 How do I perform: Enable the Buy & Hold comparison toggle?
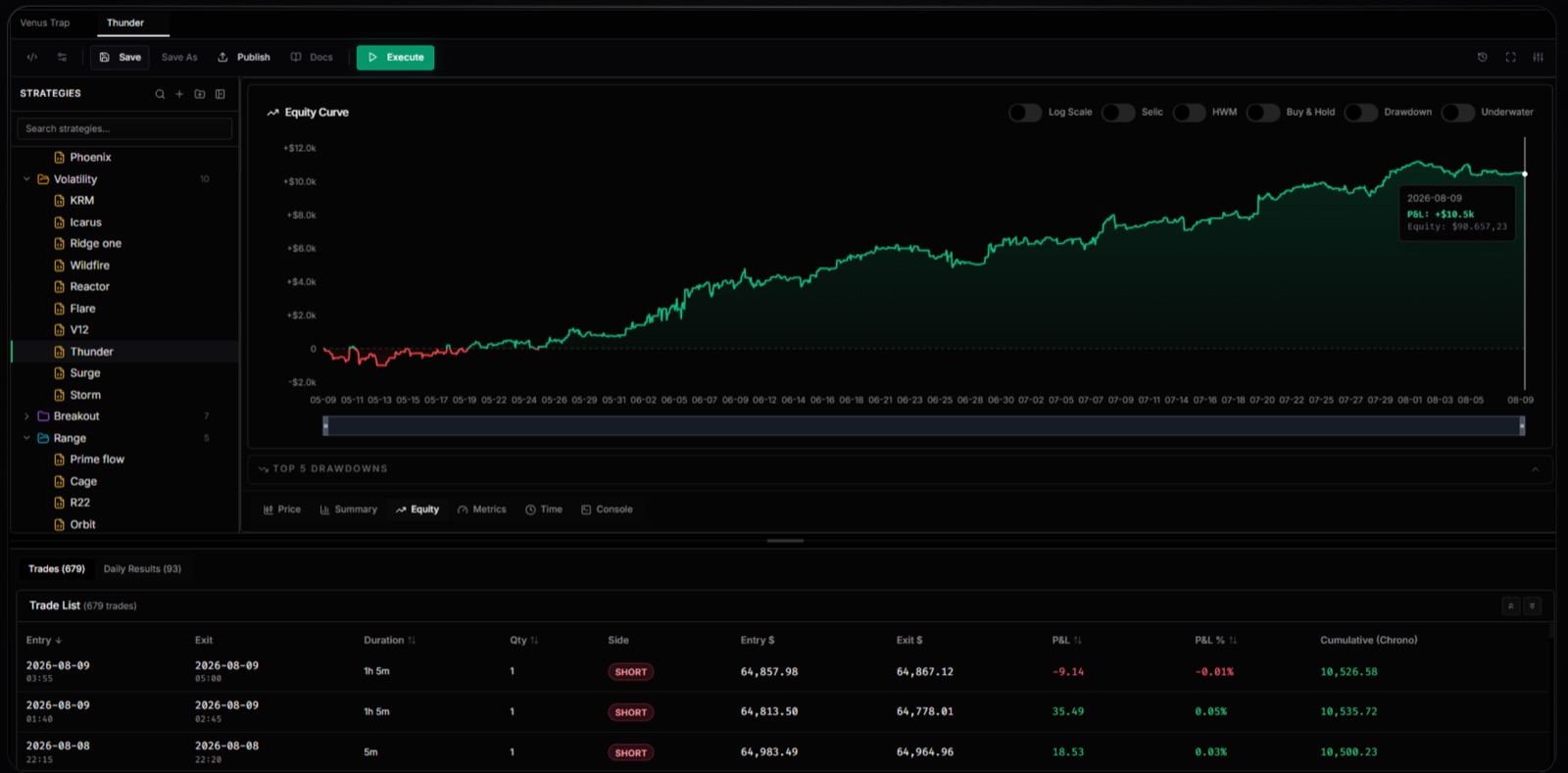click(x=1263, y=113)
